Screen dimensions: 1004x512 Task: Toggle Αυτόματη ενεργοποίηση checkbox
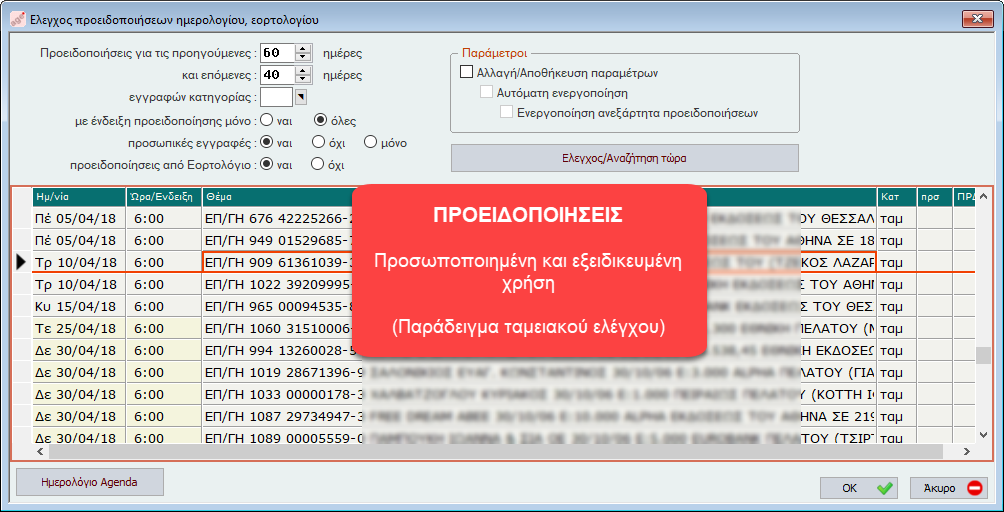(486, 92)
